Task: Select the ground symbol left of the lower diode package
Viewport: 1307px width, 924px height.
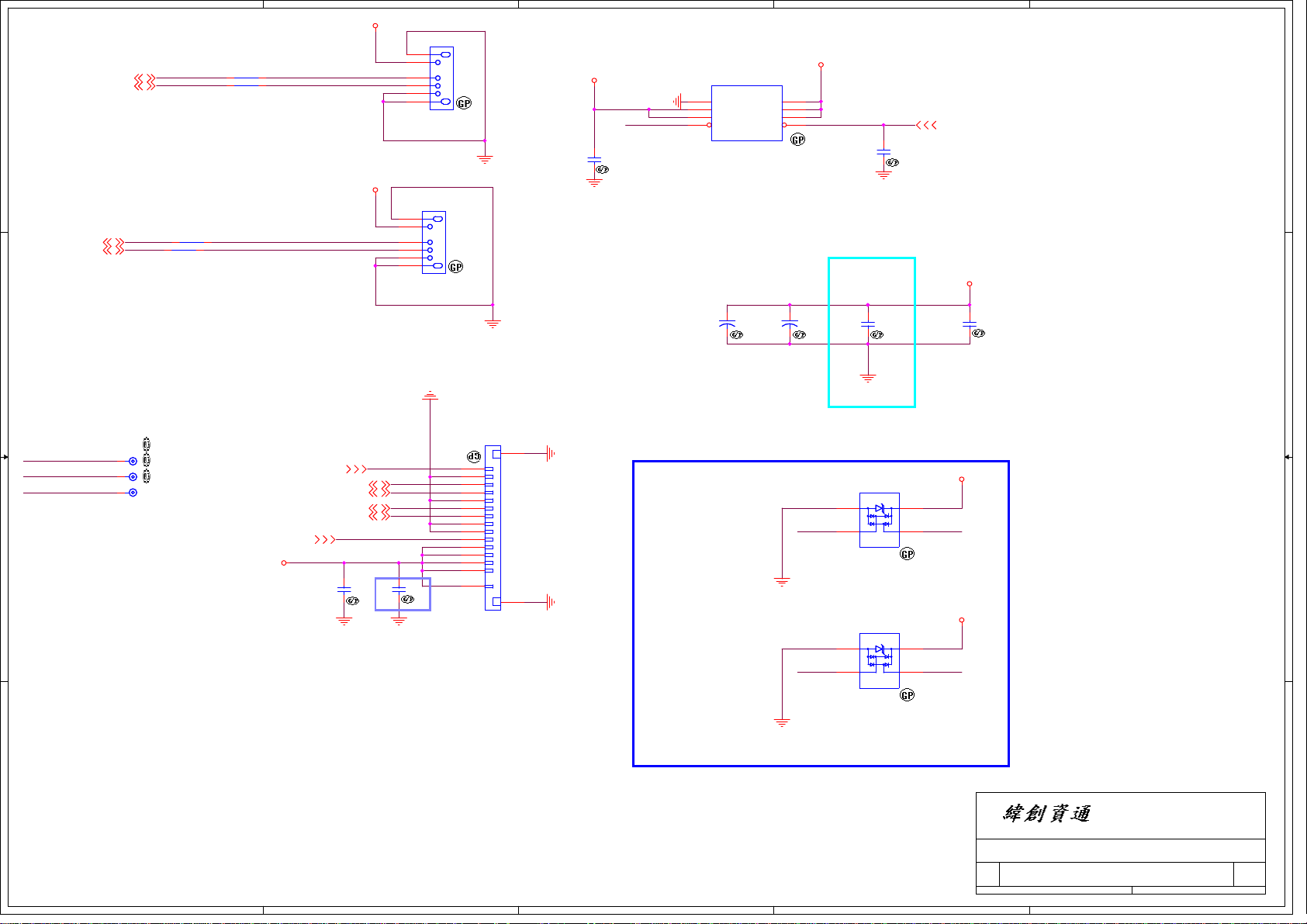Action: coord(782,723)
